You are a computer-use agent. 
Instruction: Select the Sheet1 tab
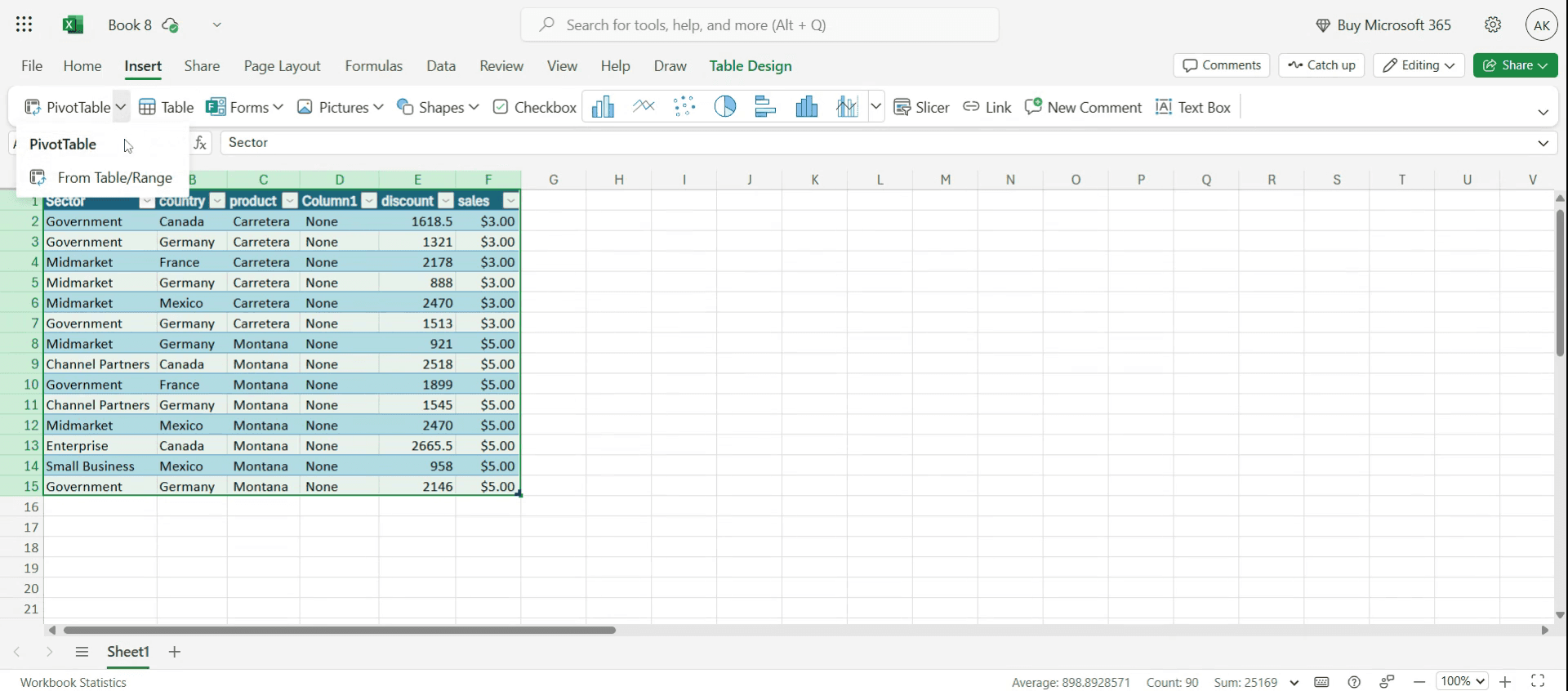tap(128, 652)
